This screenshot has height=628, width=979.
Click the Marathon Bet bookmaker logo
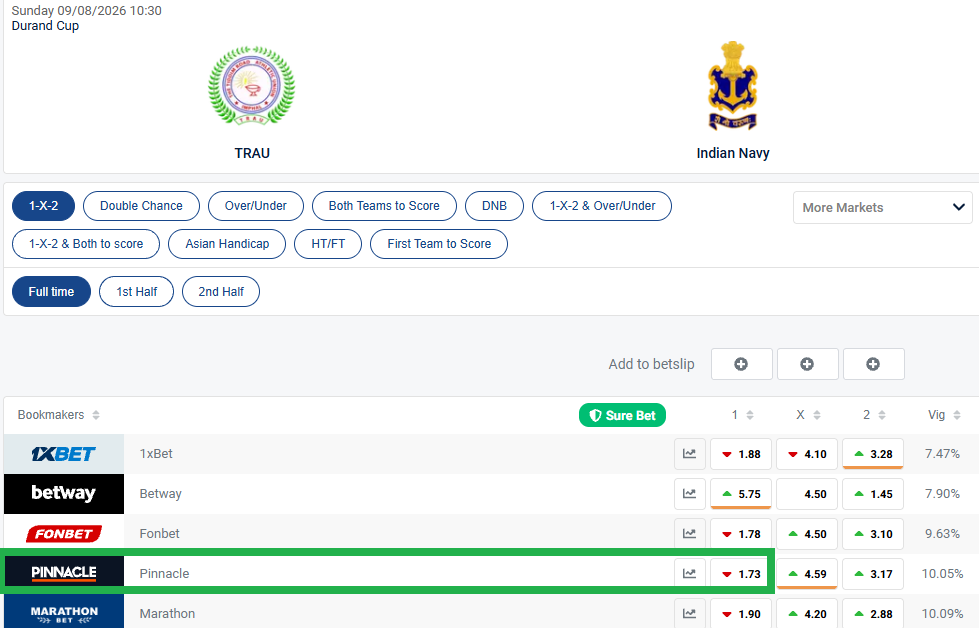64,612
